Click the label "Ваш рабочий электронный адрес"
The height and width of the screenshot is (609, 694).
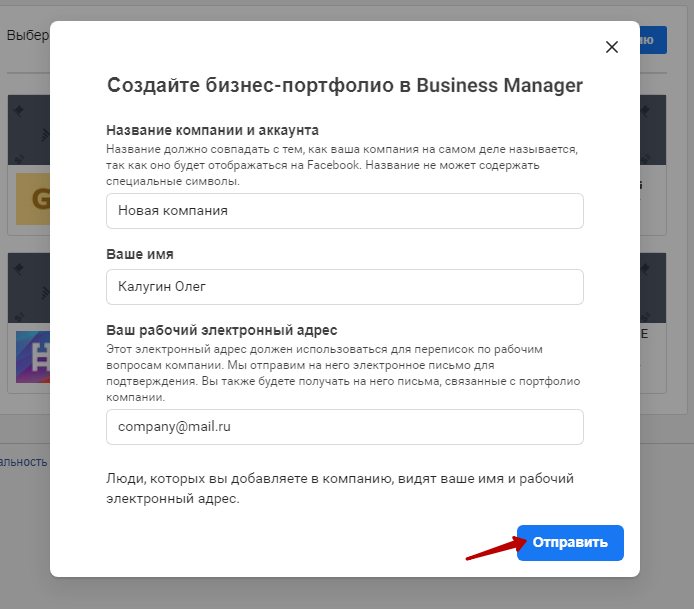coord(222,330)
